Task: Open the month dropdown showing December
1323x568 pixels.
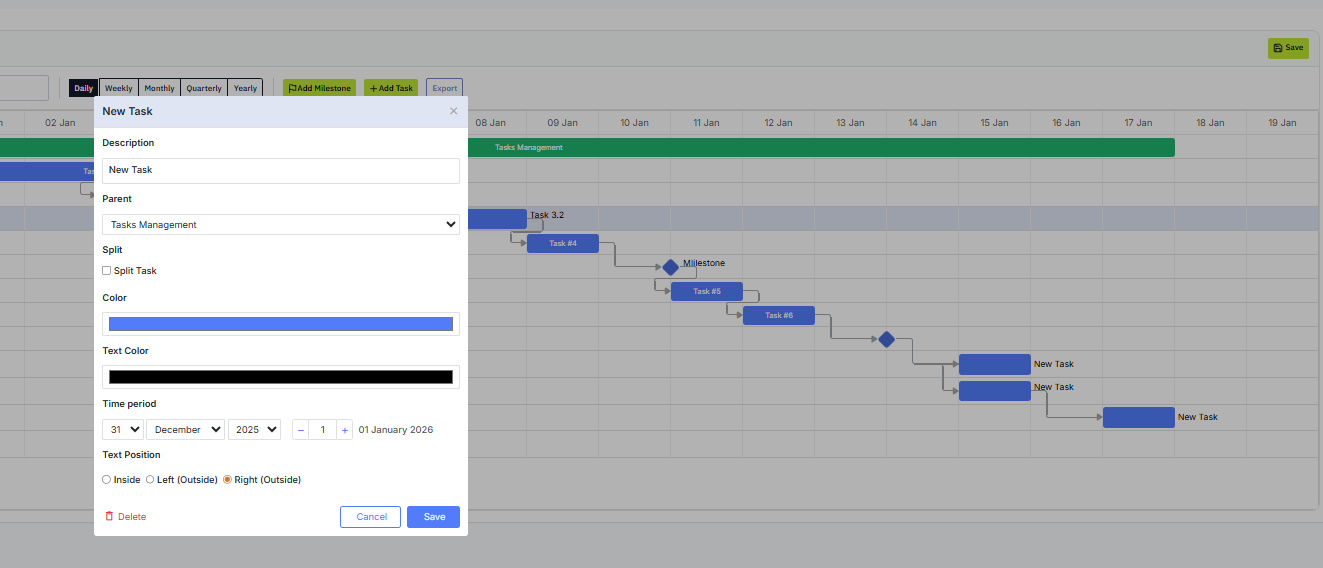Action: coord(186,430)
